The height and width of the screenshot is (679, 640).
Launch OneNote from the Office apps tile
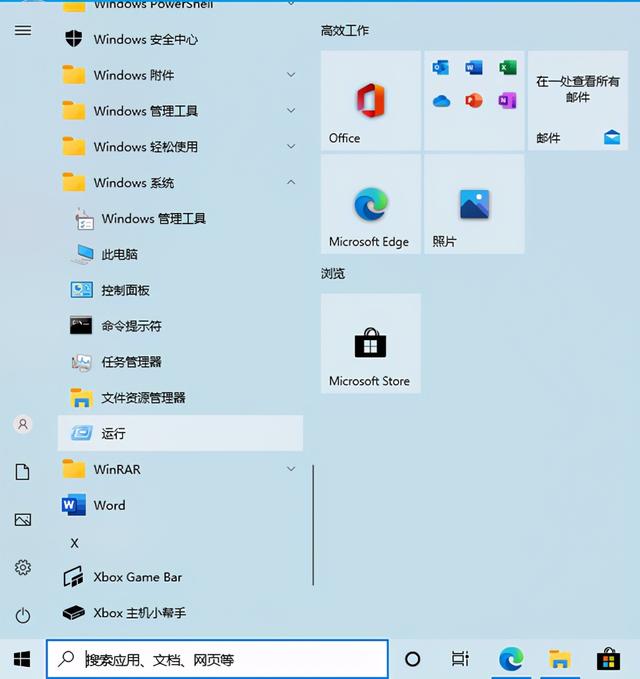[507, 101]
